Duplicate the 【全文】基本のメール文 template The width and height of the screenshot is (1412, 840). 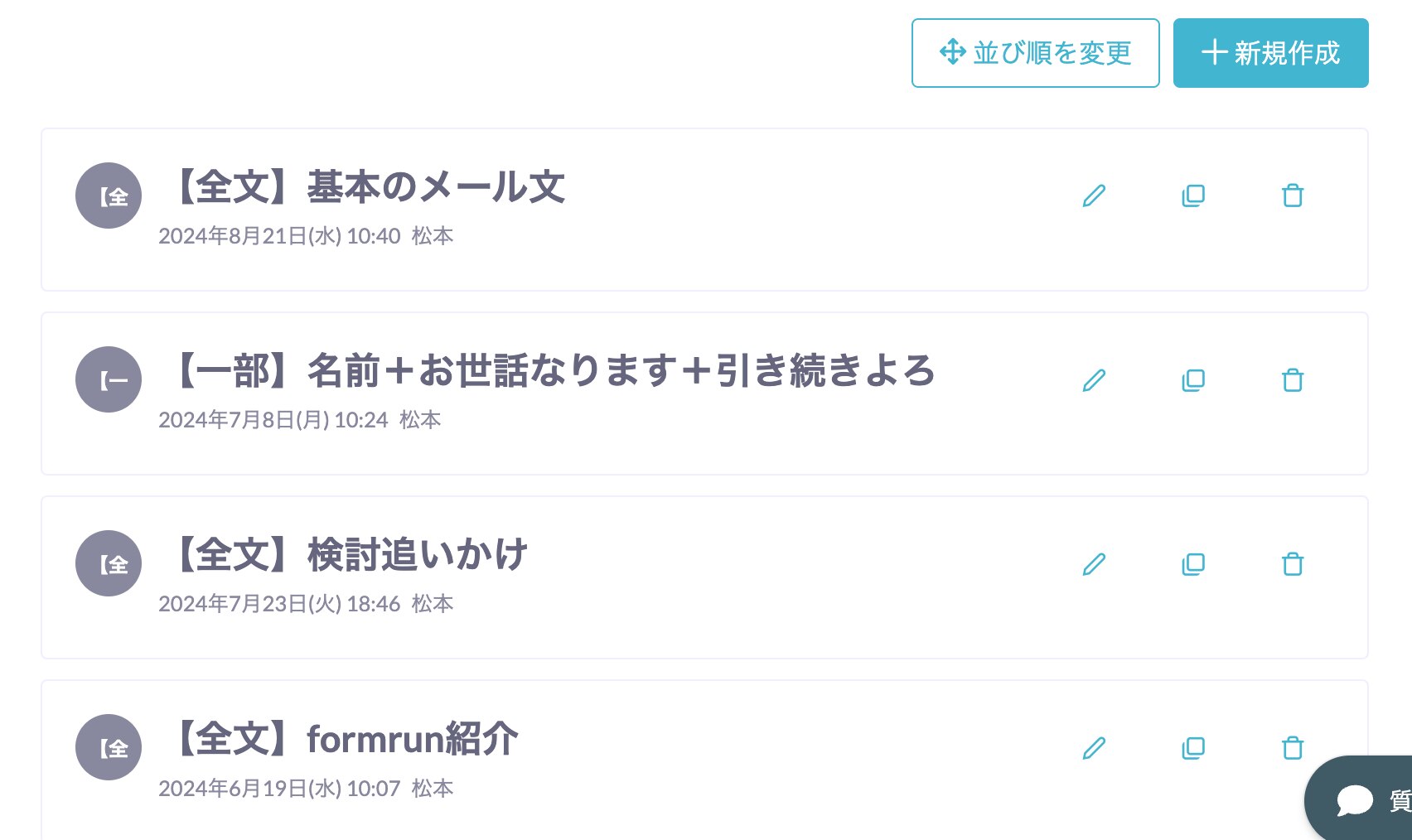tap(1193, 196)
